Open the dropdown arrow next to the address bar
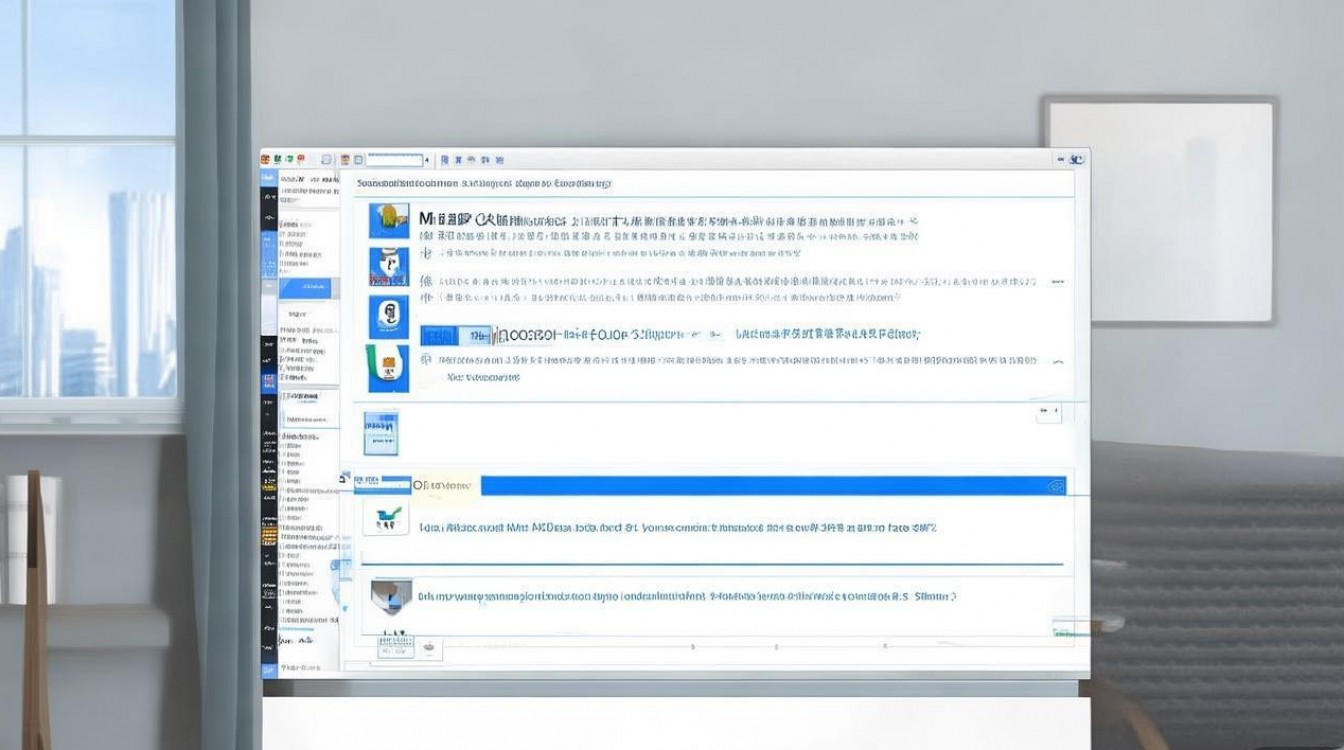The width and height of the screenshot is (1344, 750). (428, 159)
